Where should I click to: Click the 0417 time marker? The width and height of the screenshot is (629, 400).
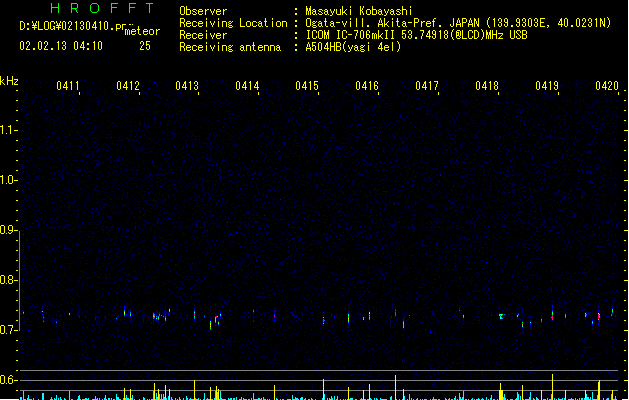pyautogui.click(x=427, y=86)
